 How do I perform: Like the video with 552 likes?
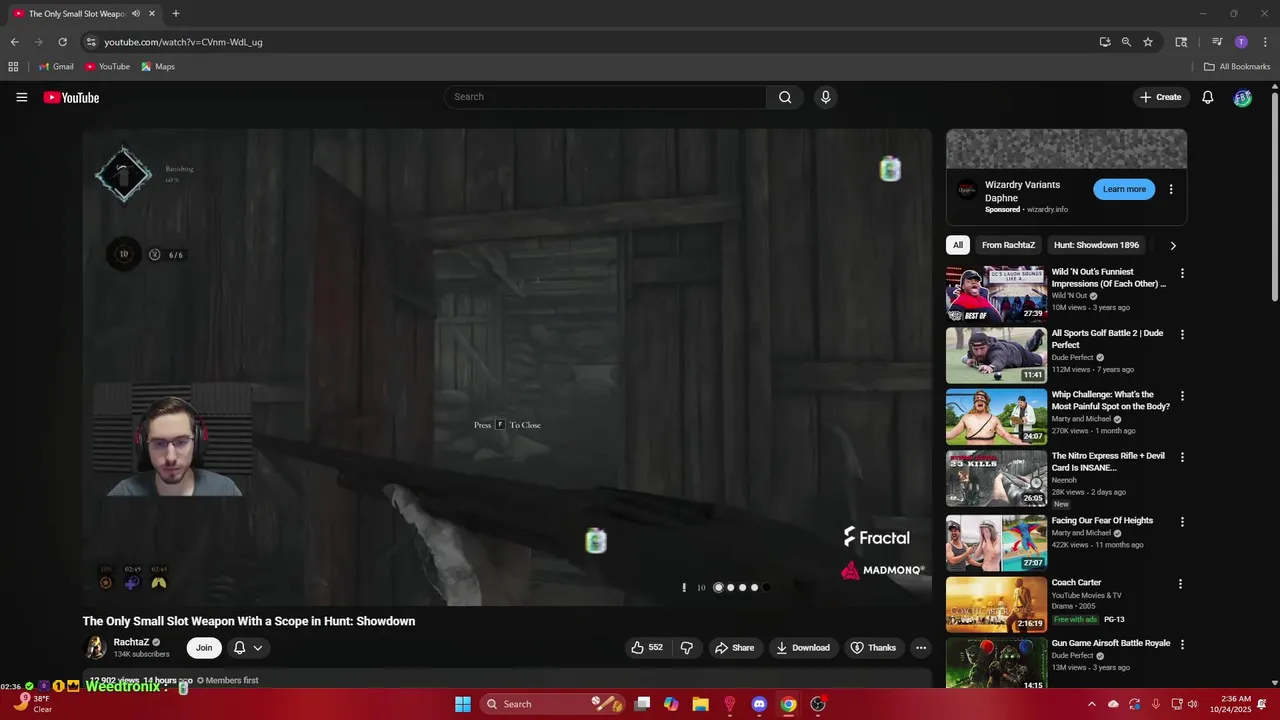[647, 648]
